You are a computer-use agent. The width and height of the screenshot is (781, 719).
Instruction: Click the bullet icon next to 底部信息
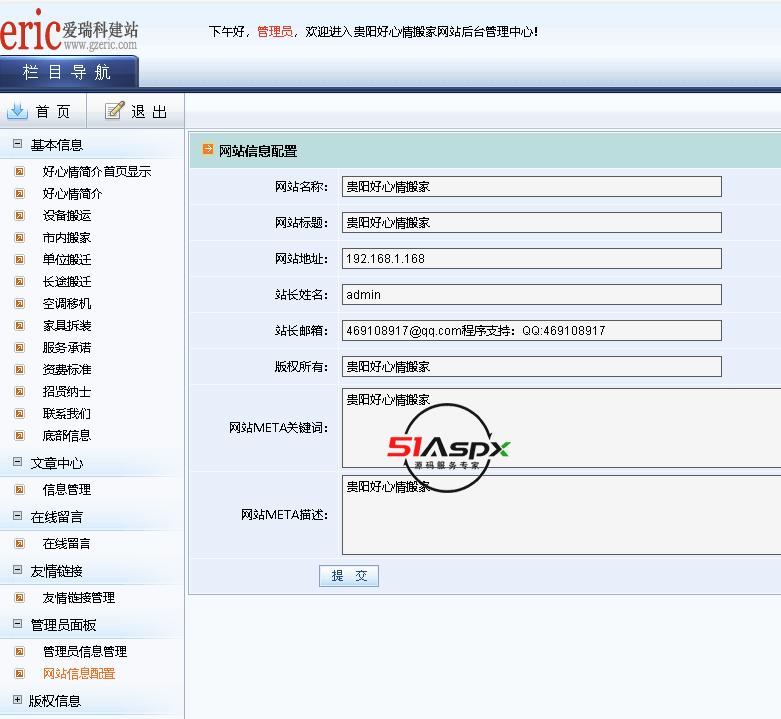coord(19,436)
